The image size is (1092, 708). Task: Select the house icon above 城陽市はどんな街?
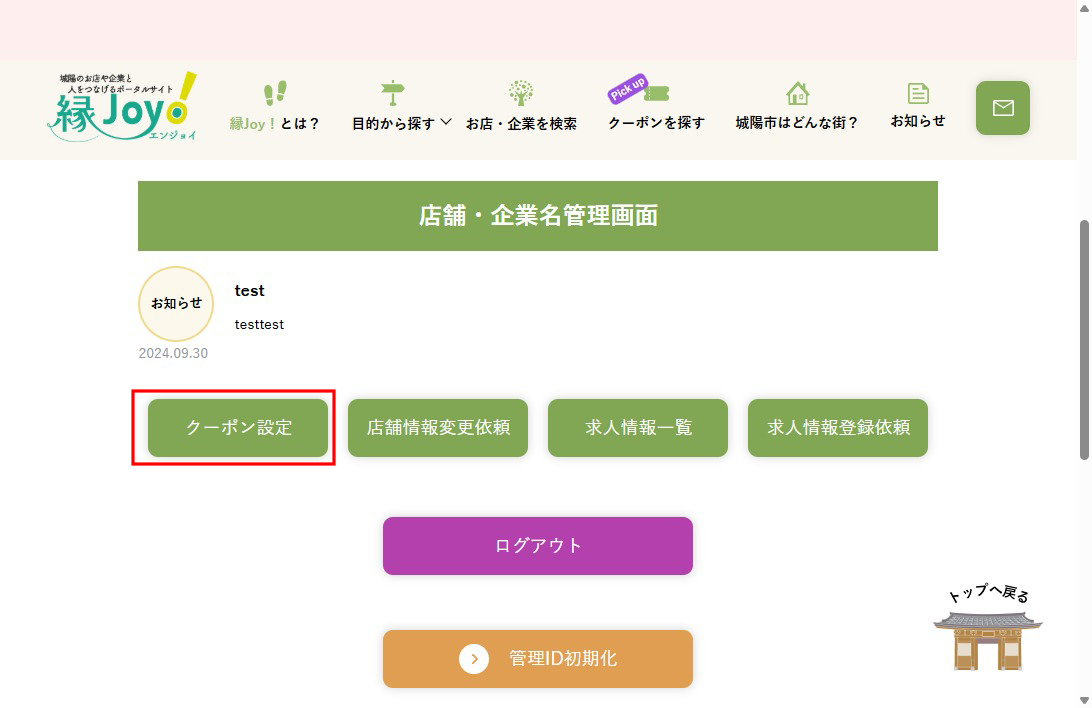[797, 92]
